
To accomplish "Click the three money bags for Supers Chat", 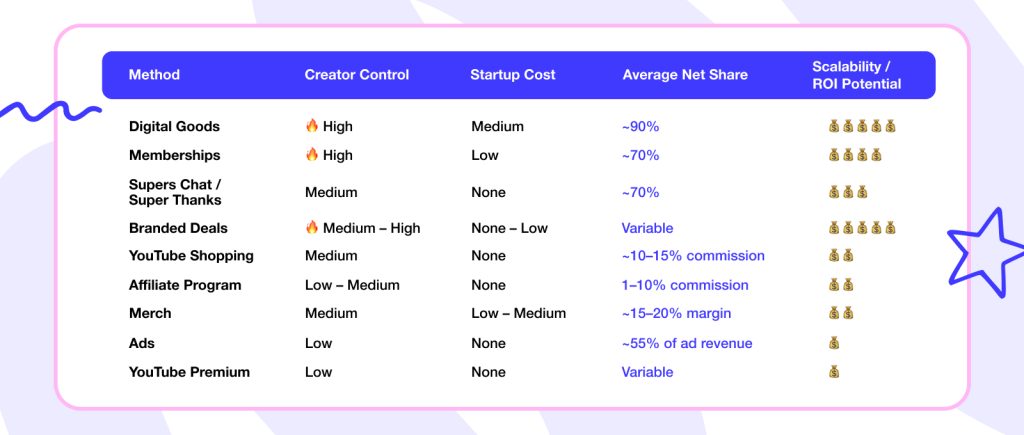I will point(848,192).
